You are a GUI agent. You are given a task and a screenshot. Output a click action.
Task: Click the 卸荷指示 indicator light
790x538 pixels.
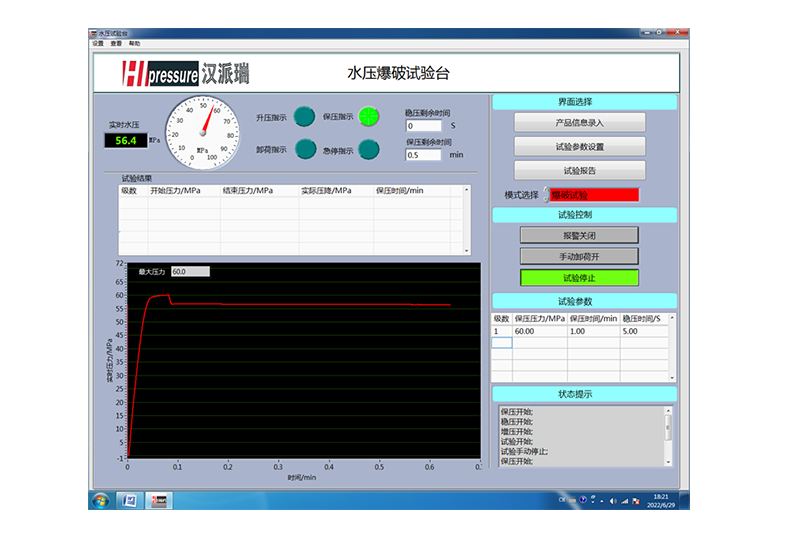point(305,149)
